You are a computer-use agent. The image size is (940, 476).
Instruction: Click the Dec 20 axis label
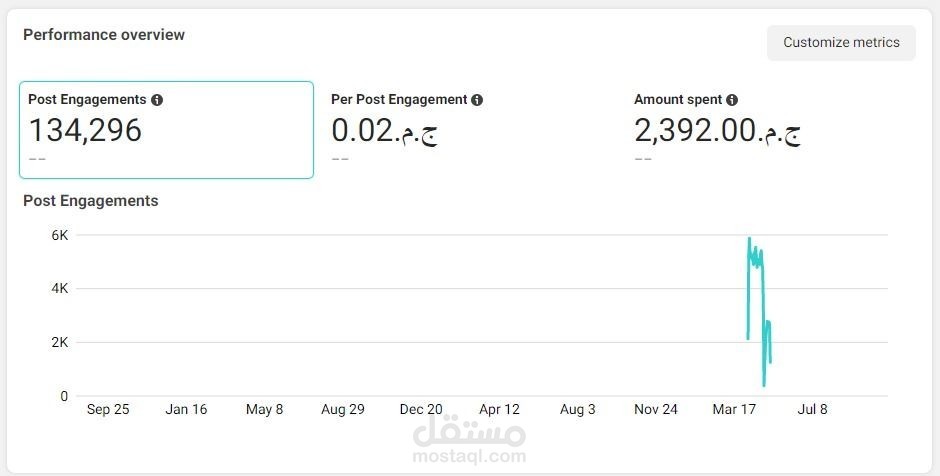421,409
